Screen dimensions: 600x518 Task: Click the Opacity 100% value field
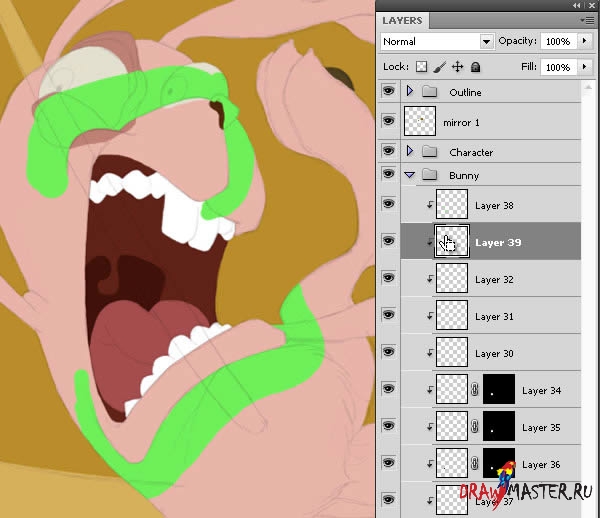559,41
